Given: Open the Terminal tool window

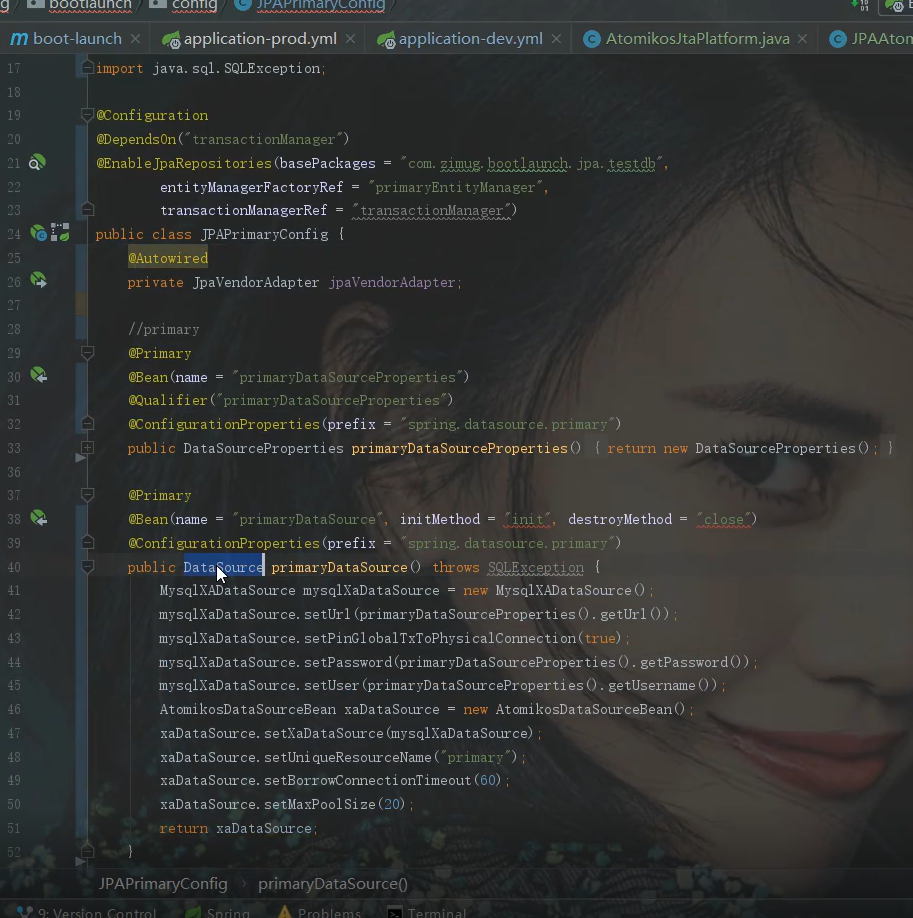Looking at the screenshot, I should click(427, 912).
